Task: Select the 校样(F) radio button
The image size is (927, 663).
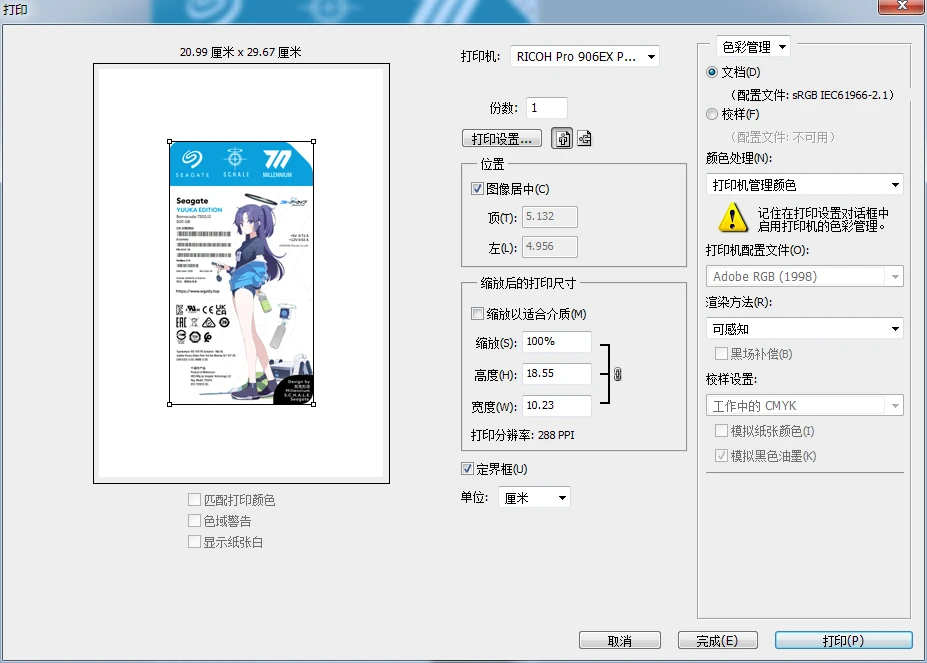Action: (x=712, y=114)
